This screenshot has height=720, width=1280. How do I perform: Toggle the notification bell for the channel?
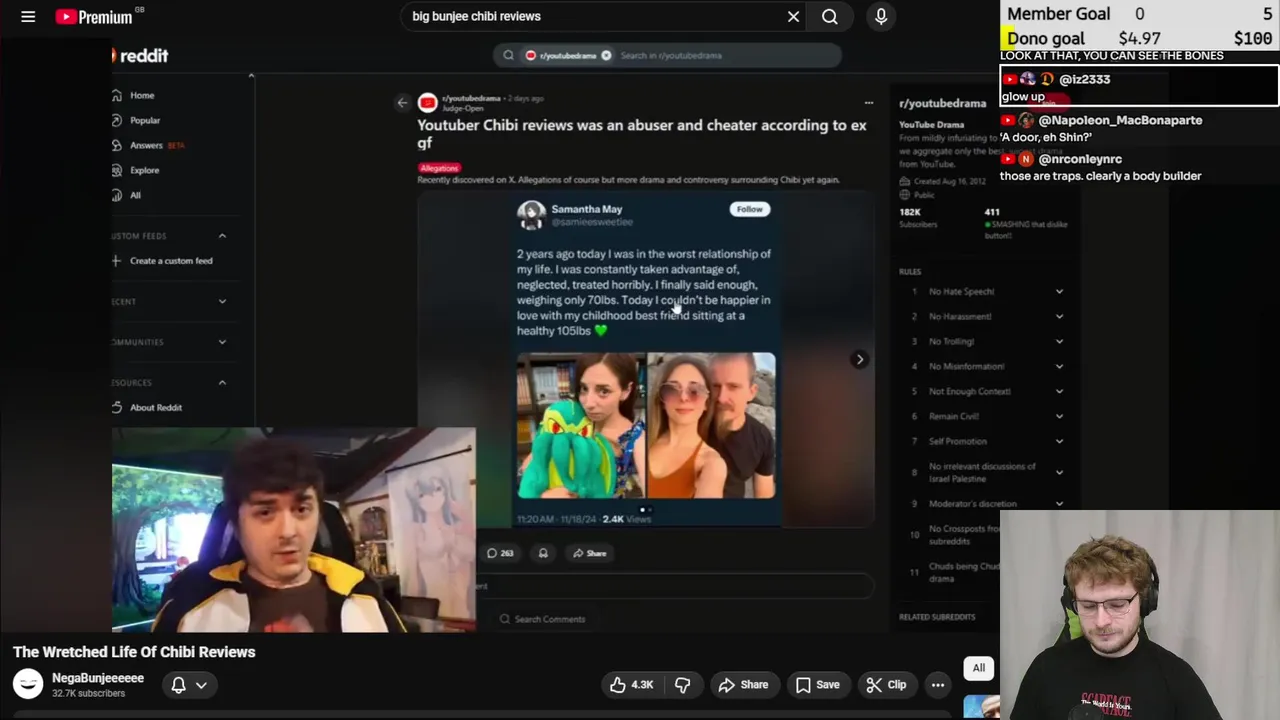tap(178, 685)
